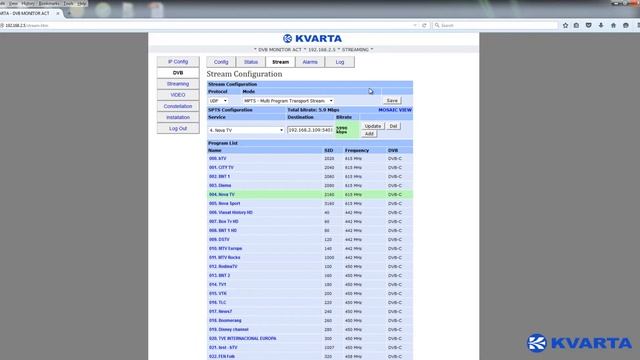
Task: Click the Firefox bookmark star icon
Action: pyautogui.click(x=565, y=25)
